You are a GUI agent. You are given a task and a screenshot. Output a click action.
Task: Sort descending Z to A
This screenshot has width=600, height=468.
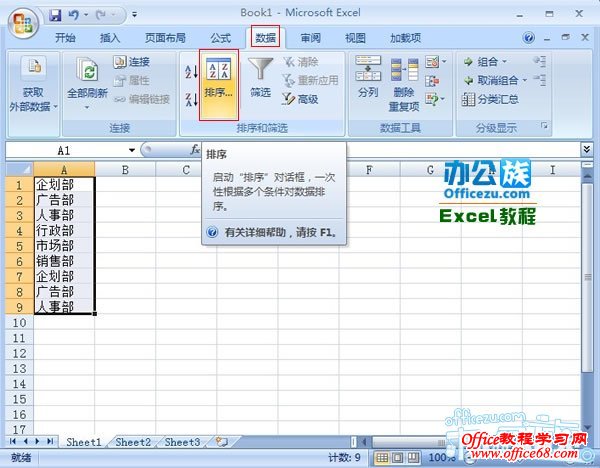tap(191, 99)
